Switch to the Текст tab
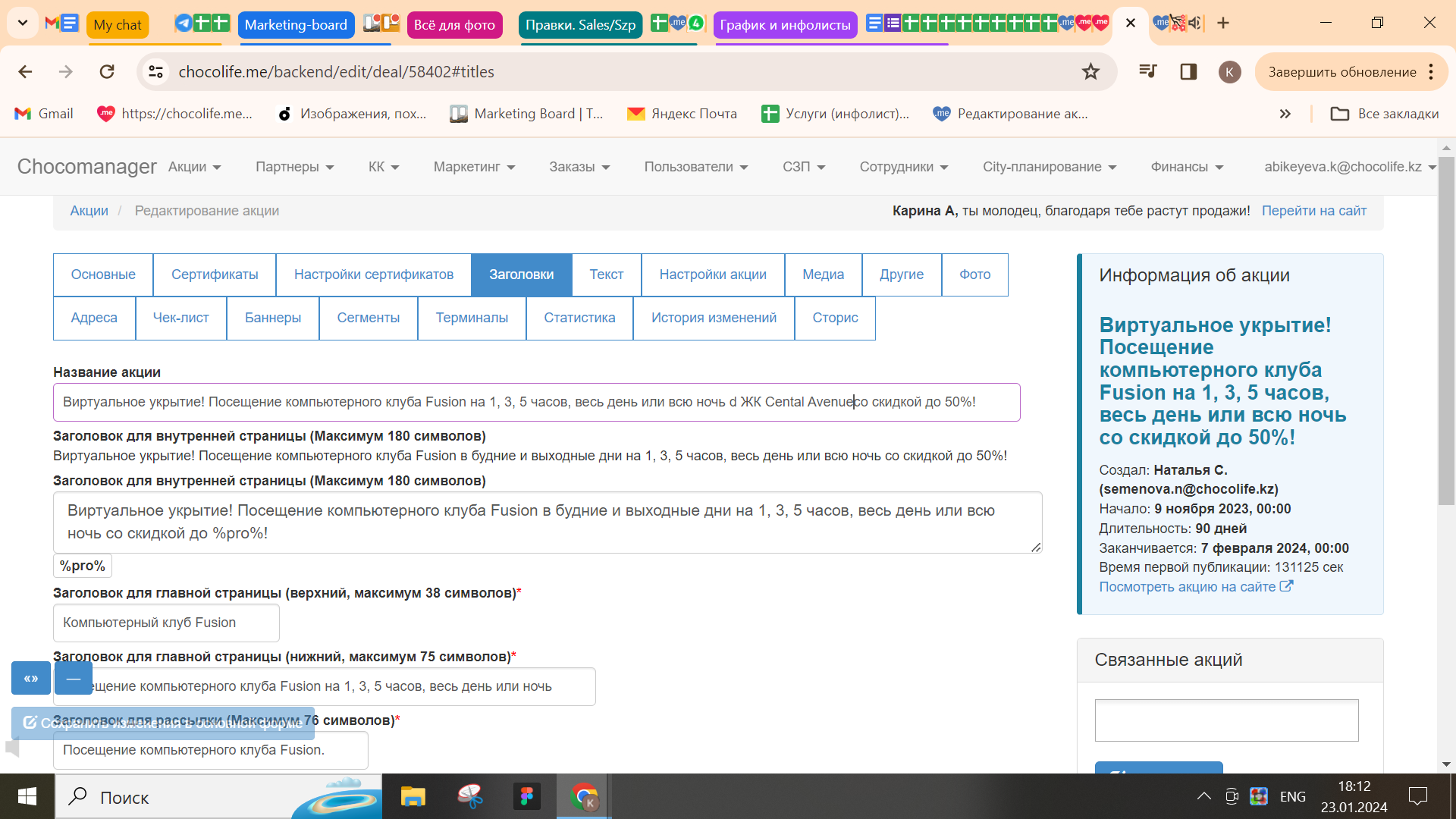 (606, 275)
